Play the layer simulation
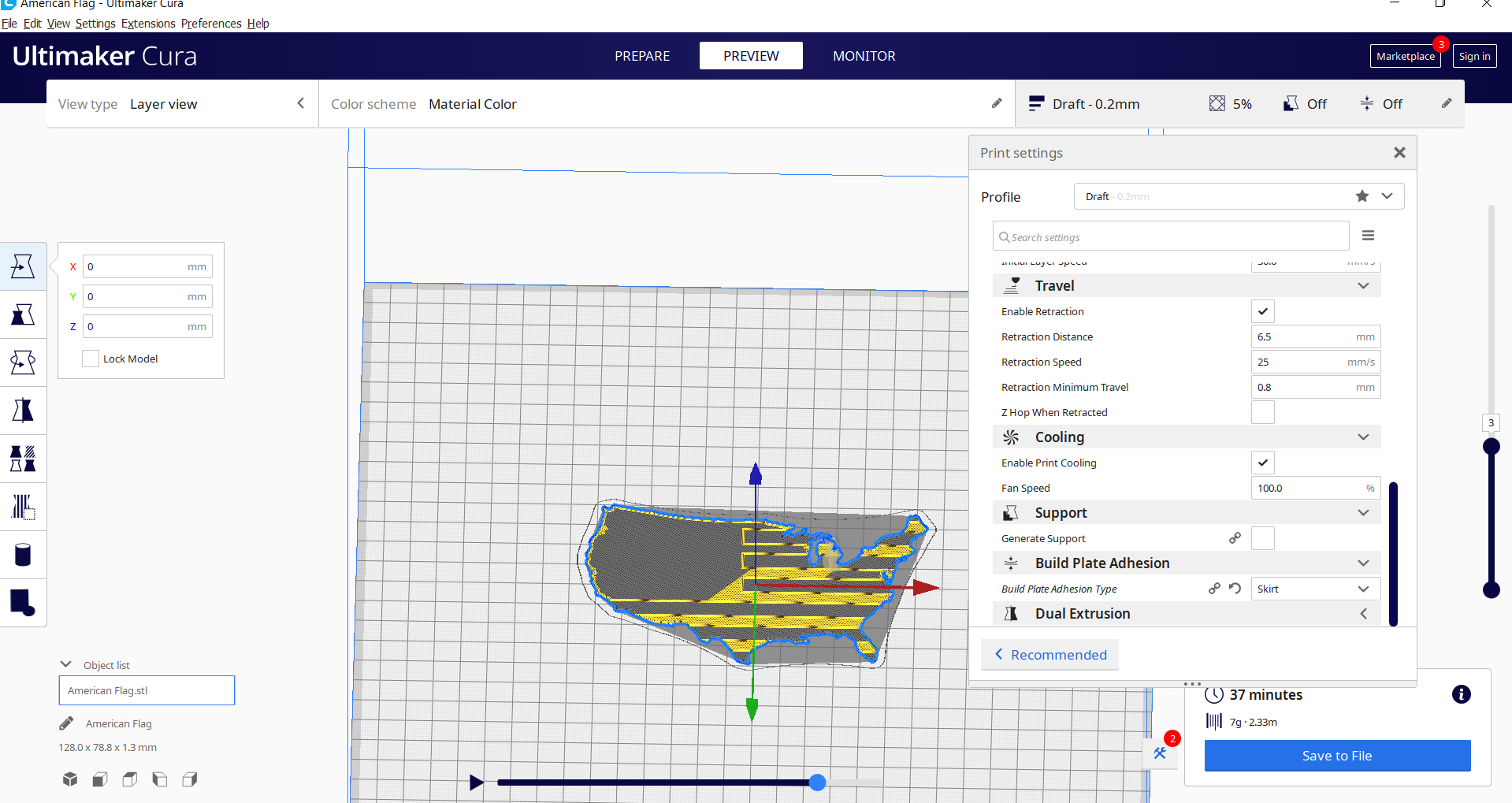The height and width of the screenshot is (803, 1512). pyautogui.click(x=477, y=783)
